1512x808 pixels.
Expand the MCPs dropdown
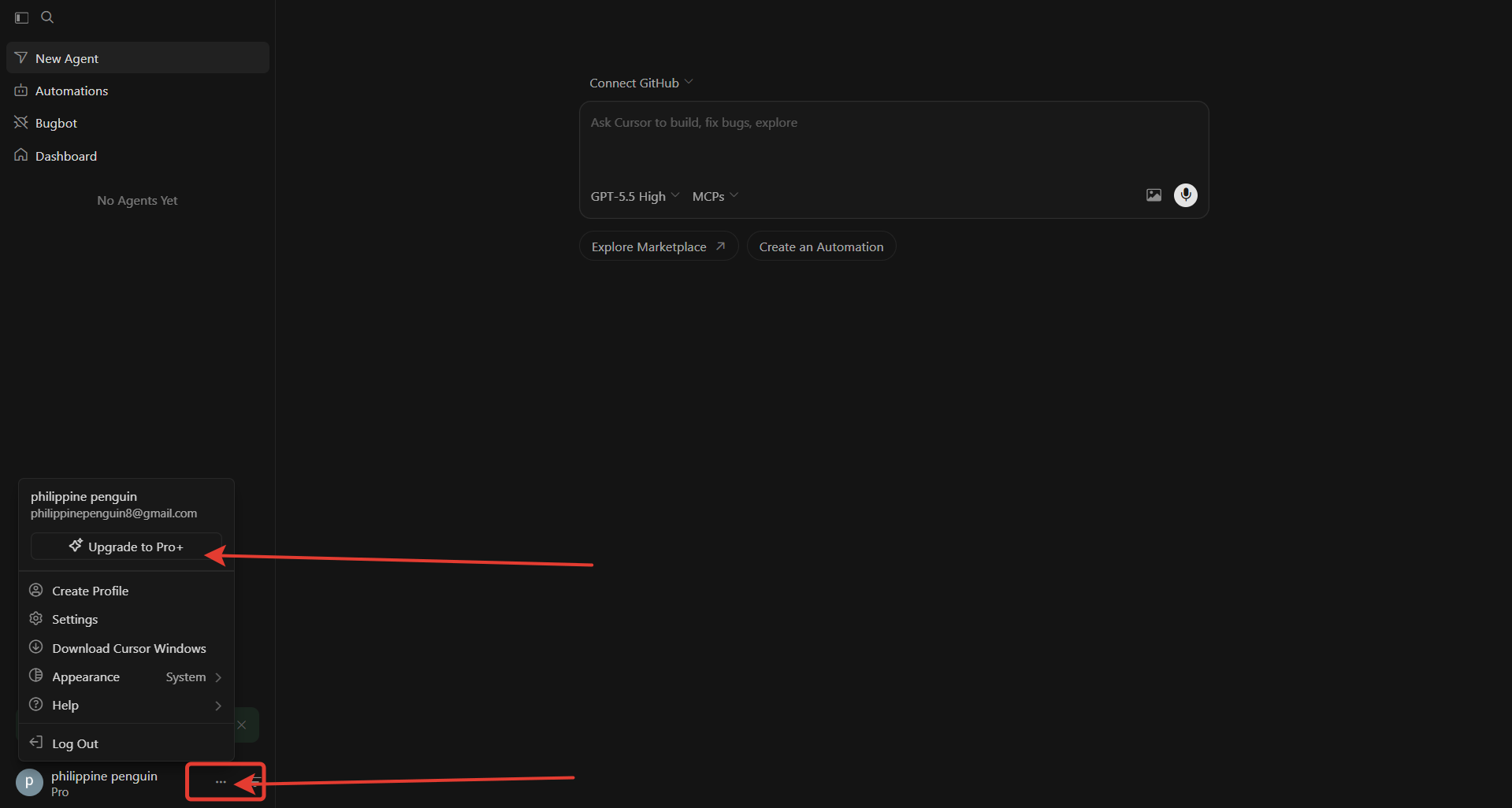pos(715,196)
